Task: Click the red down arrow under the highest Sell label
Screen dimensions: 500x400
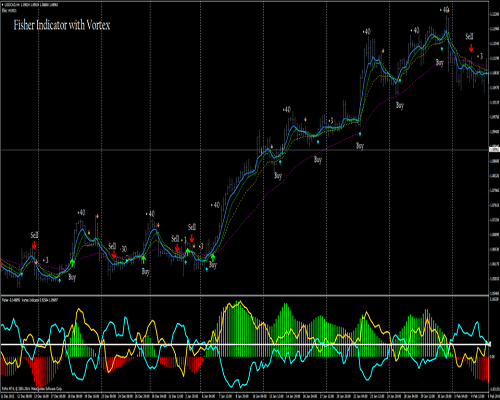Action: (192, 238)
